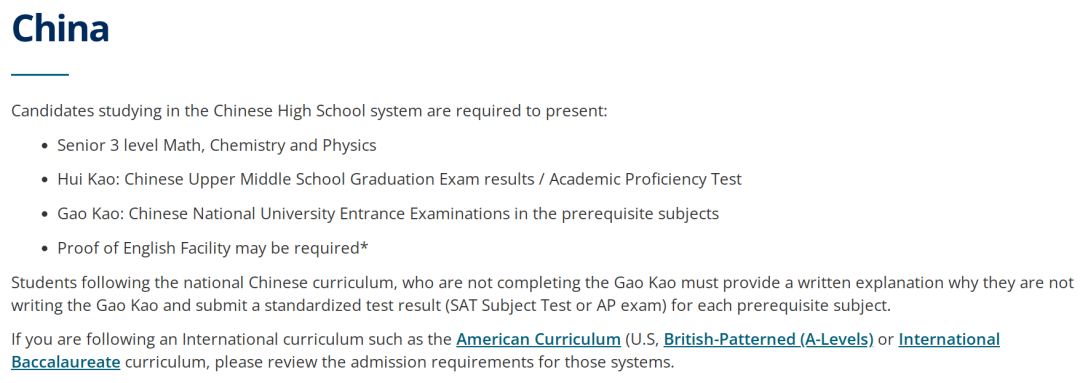This screenshot has width=1080, height=383.
Task: Click the 'Students following the national Chinese curriculum' paragraph
Action: click(542, 293)
